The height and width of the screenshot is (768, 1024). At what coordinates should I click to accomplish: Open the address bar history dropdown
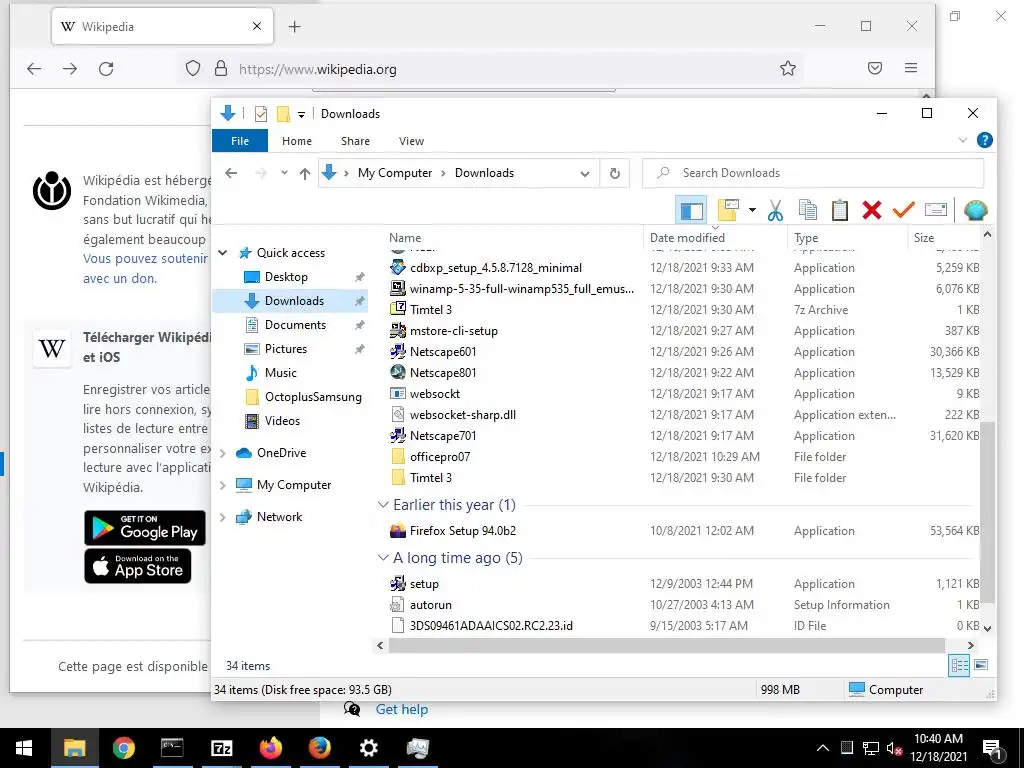coord(585,174)
